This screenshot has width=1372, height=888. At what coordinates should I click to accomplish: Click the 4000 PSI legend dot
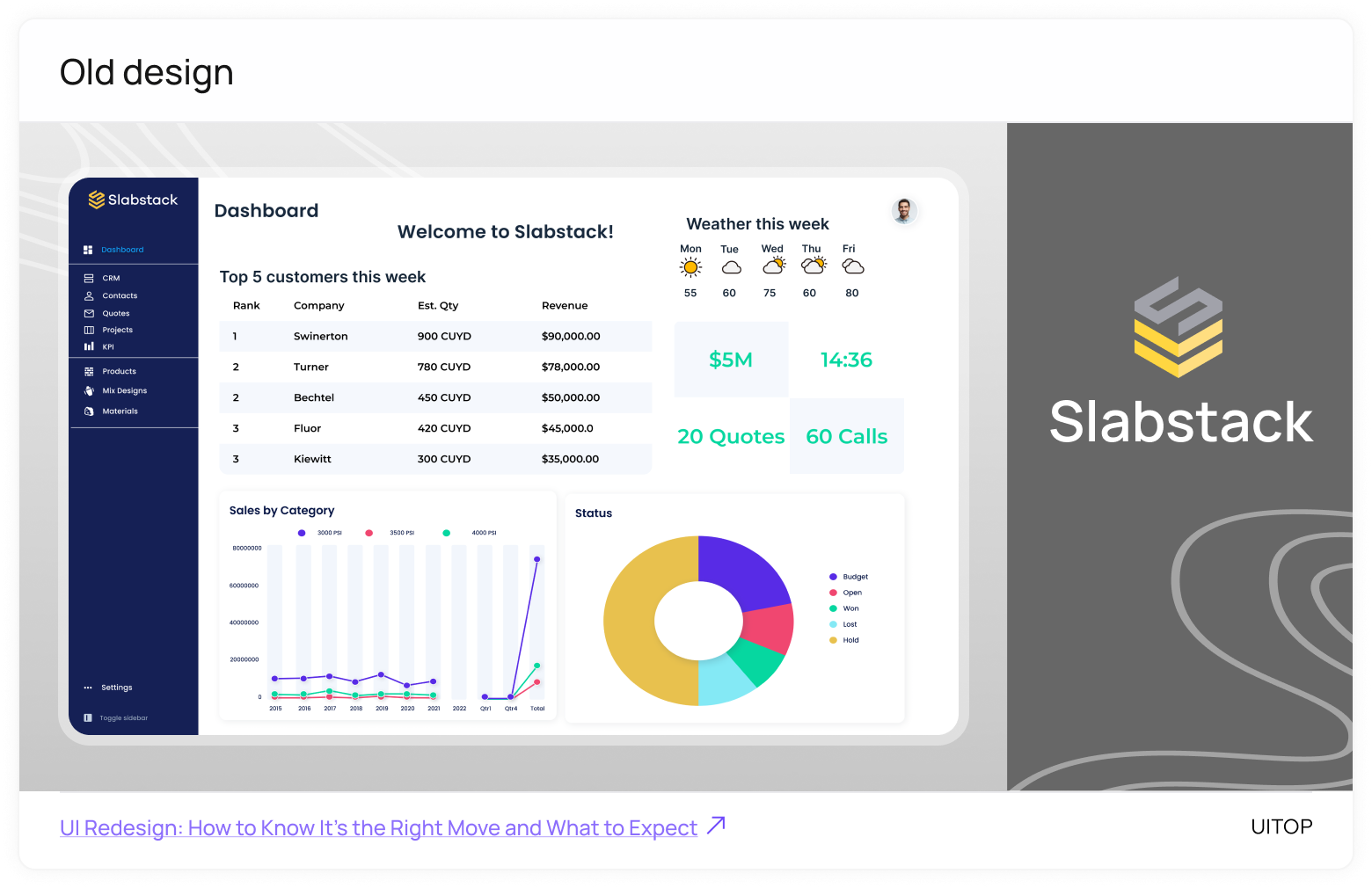(447, 533)
